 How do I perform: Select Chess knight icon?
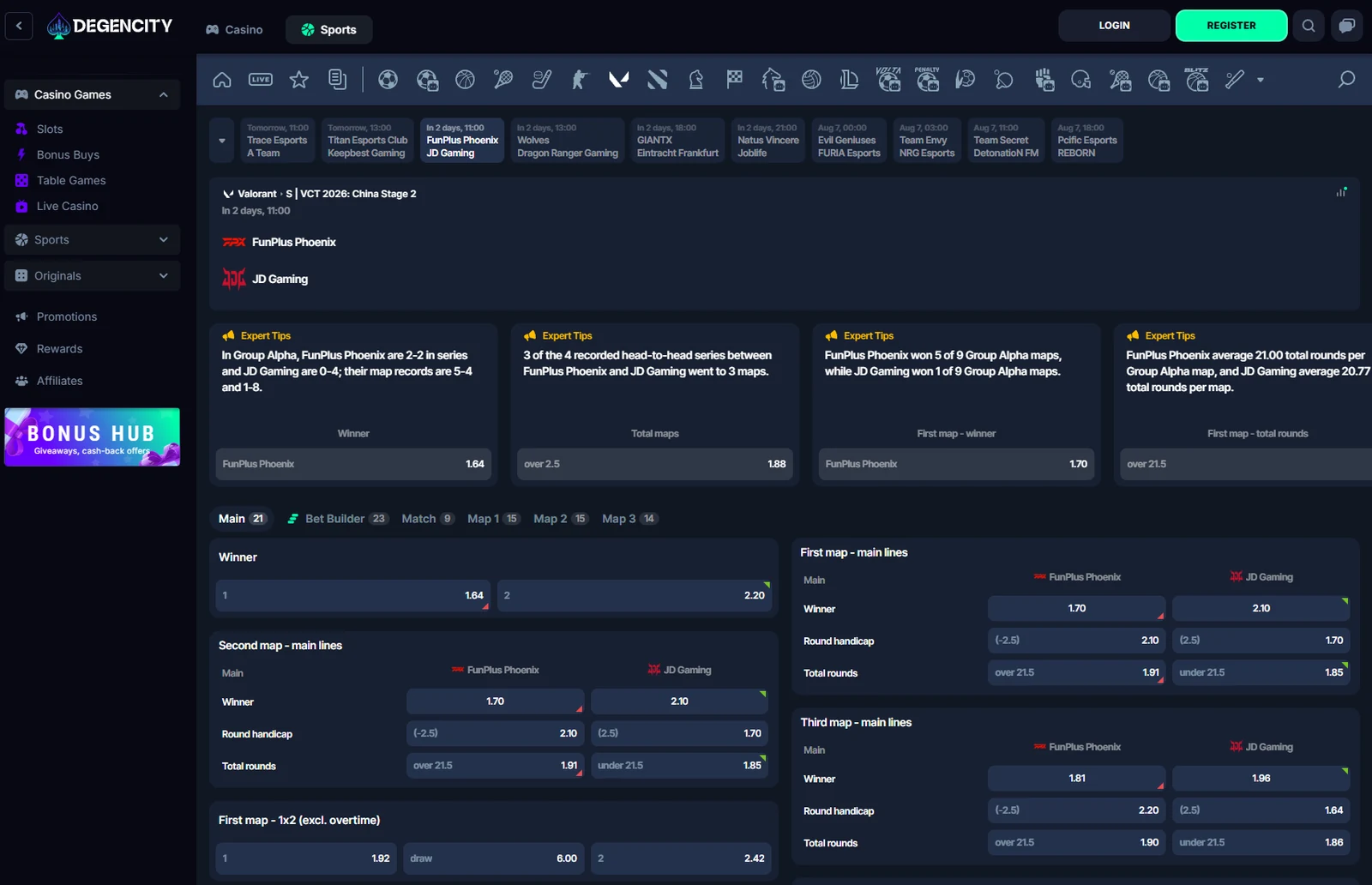[696, 80]
